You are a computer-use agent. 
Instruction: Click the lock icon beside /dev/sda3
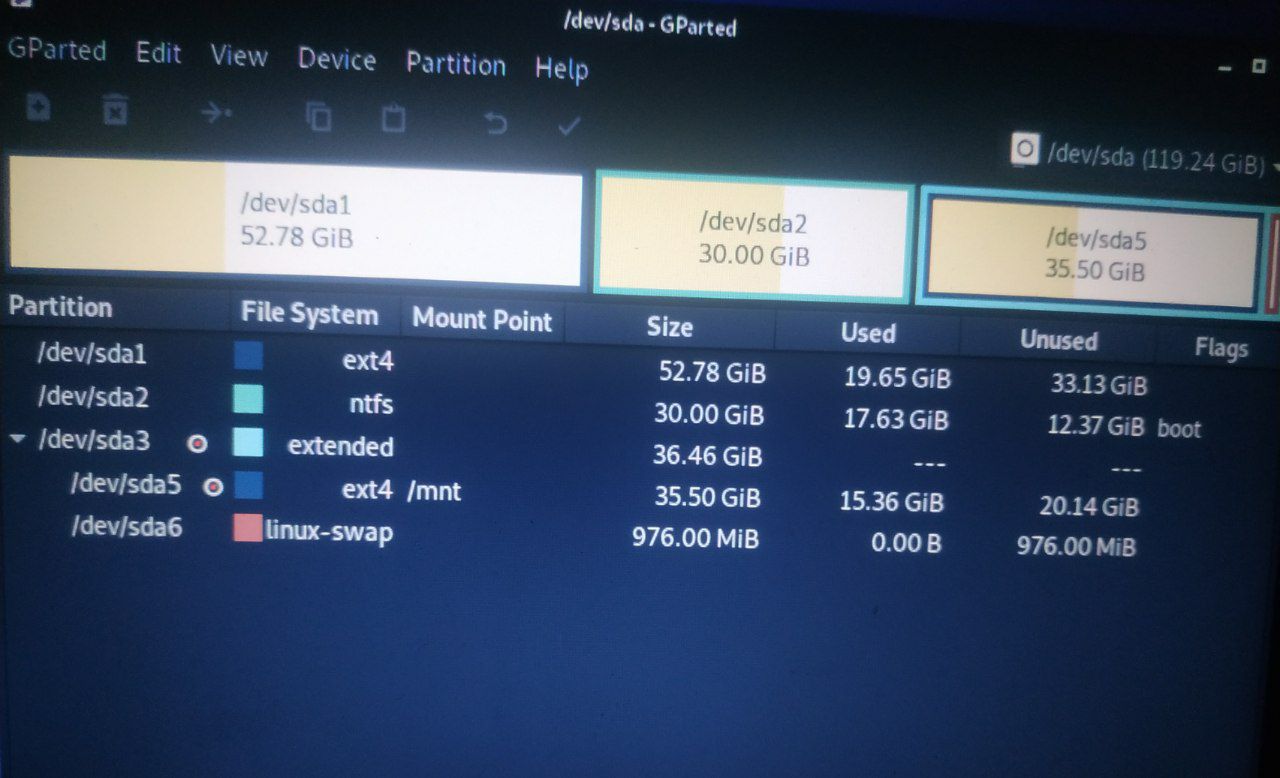point(198,443)
